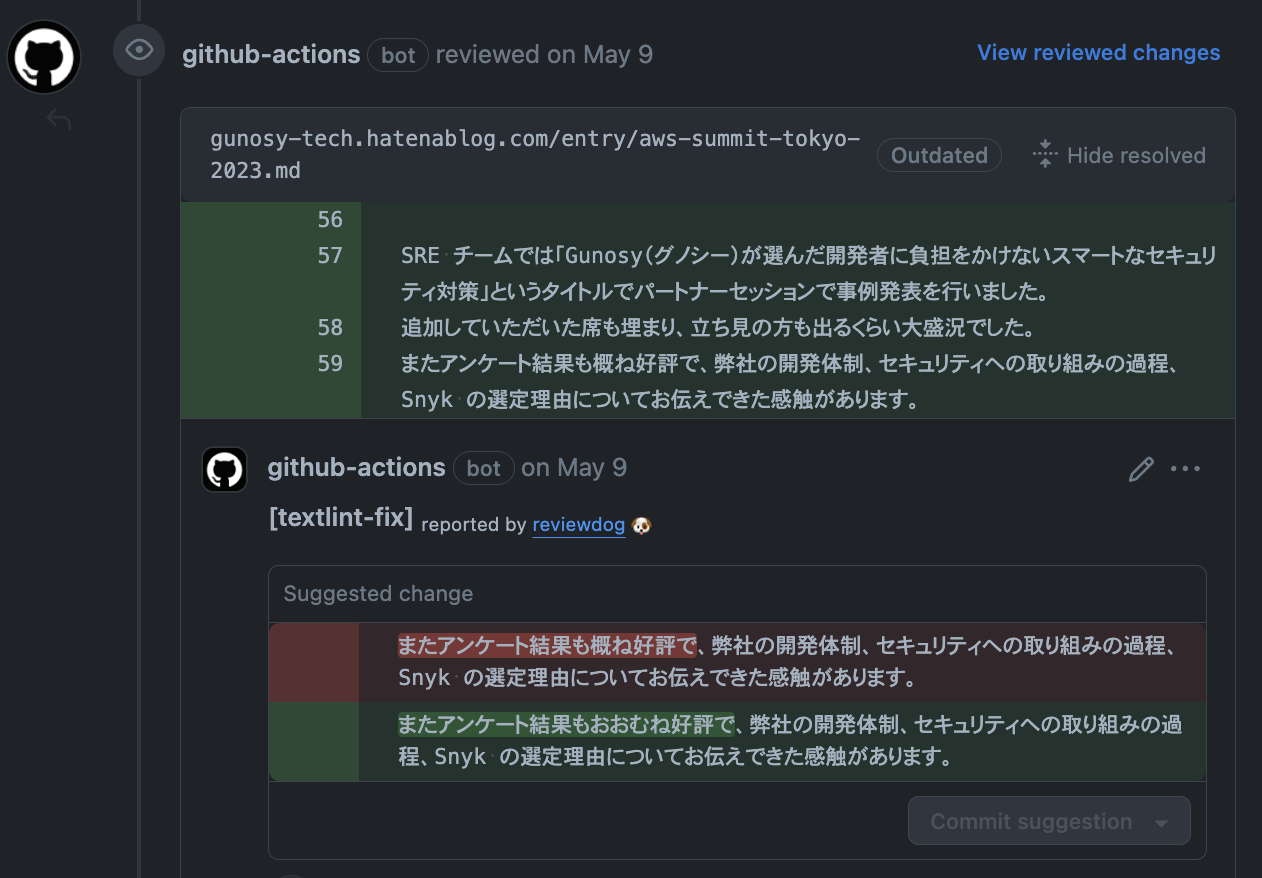Screen dimensions: 1262x878
Task: Click the github-actions Octocat avatar at the top
Action: 43,56
